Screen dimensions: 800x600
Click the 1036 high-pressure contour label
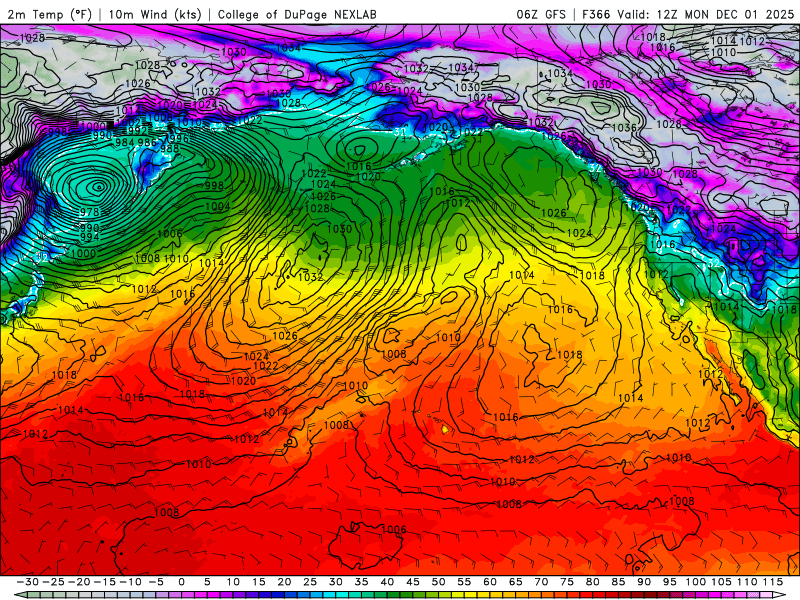coord(624,128)
